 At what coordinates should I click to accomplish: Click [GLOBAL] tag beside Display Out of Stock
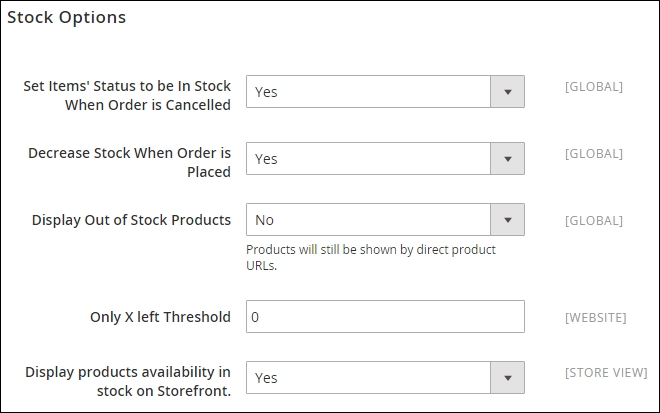coord(593,220)
